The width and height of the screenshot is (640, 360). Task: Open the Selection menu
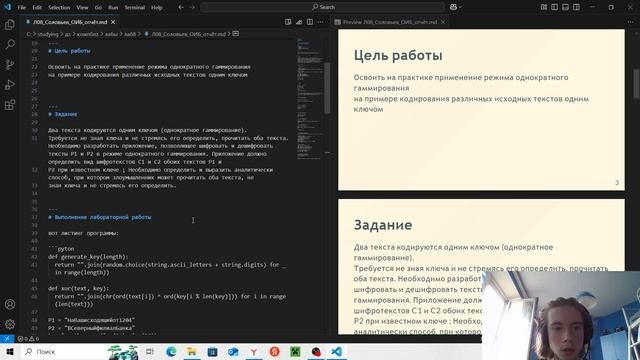(x=59, y=7)
